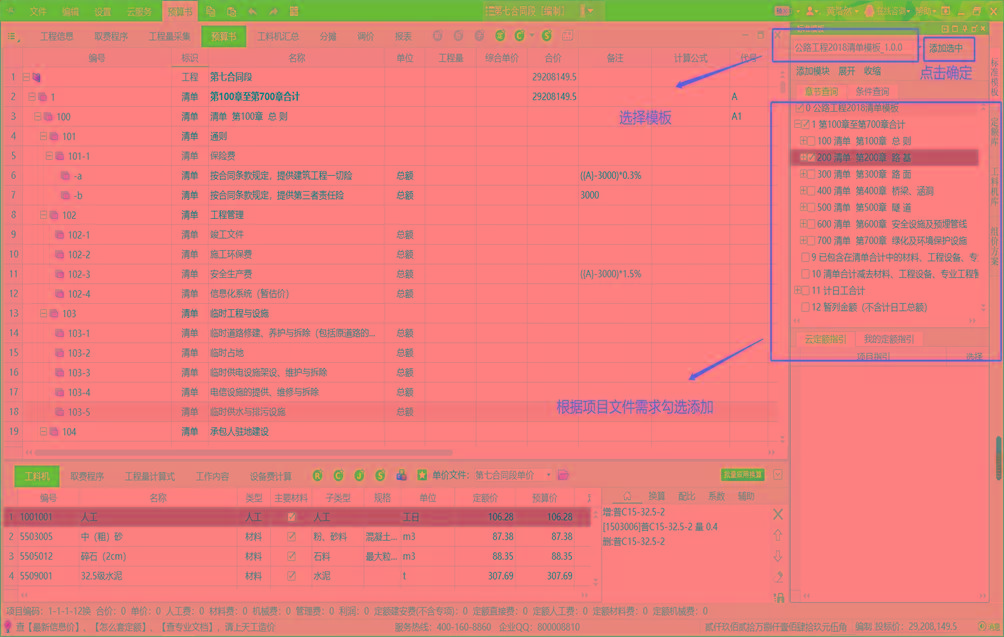Collapse the 102 工程管理 budget tree row
The height and width of the screenshot is (637, 1004).
coord(43,215)
